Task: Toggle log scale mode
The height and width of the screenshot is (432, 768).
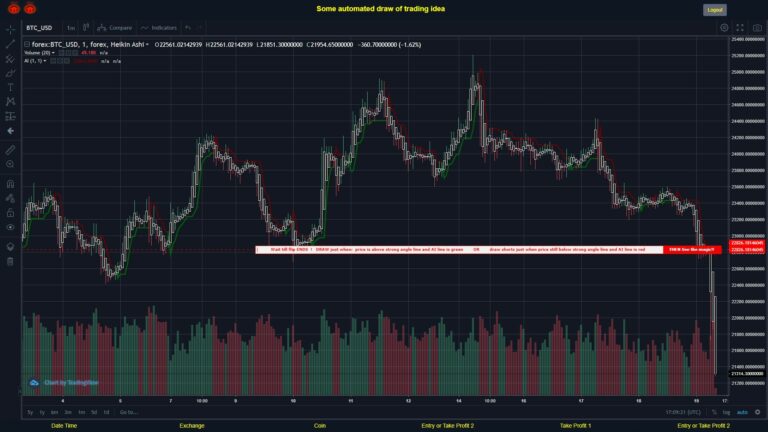Action: [726, 412]
